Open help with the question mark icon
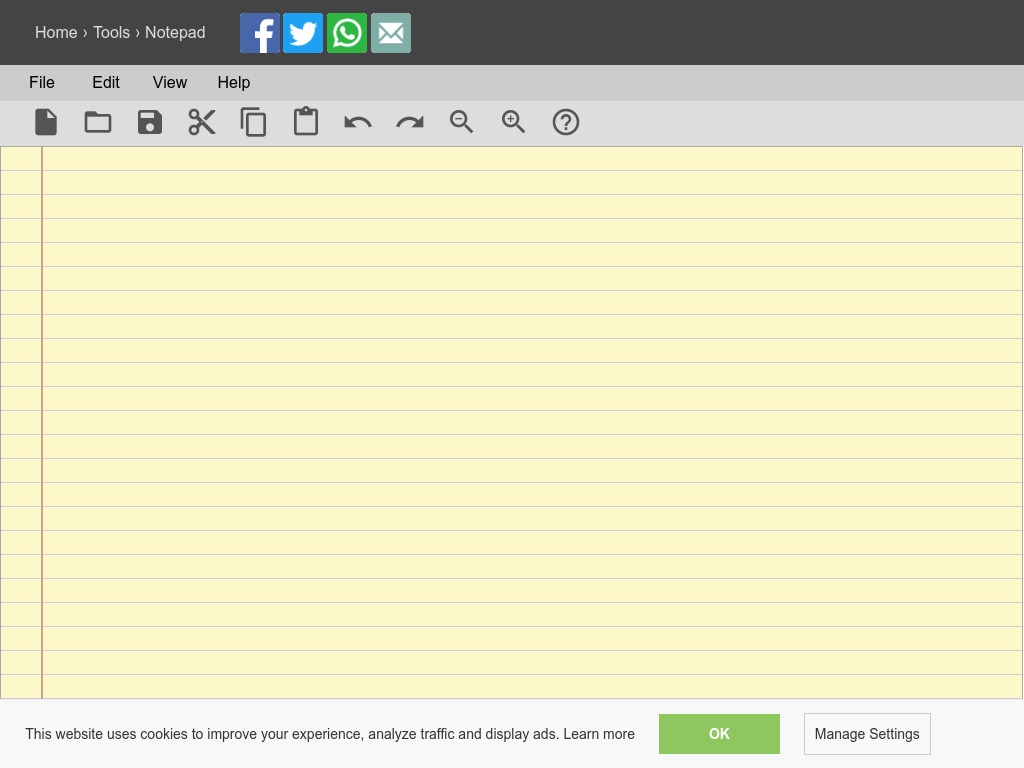The width and height of the screenshot is (1024, 768). coord(566,122)
